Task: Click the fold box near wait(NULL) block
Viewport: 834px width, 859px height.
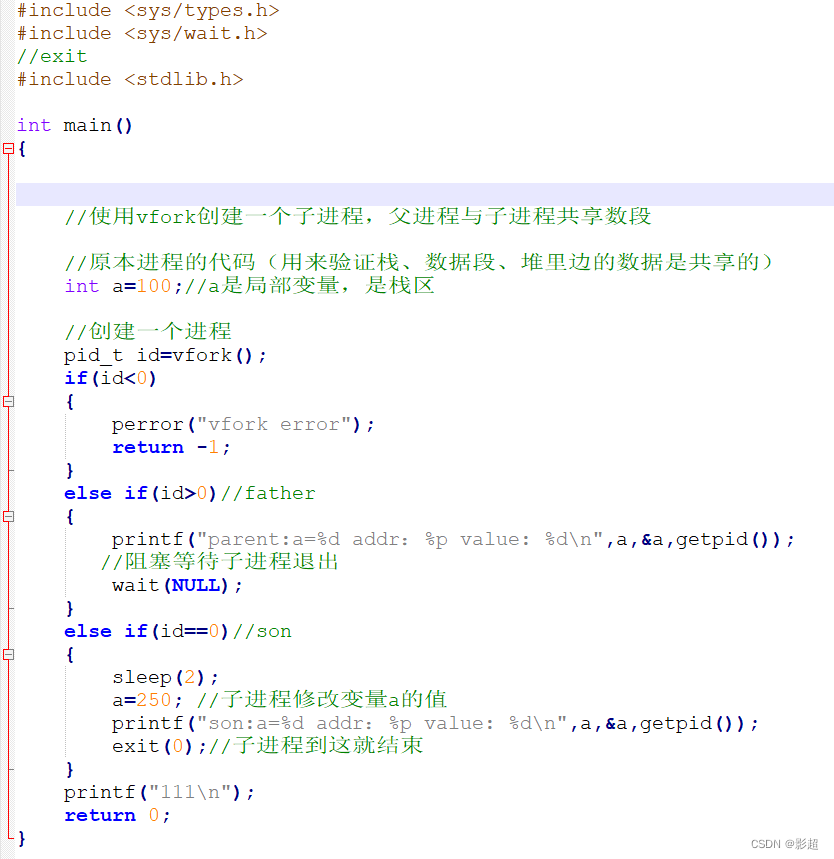Action: point(8,516)
